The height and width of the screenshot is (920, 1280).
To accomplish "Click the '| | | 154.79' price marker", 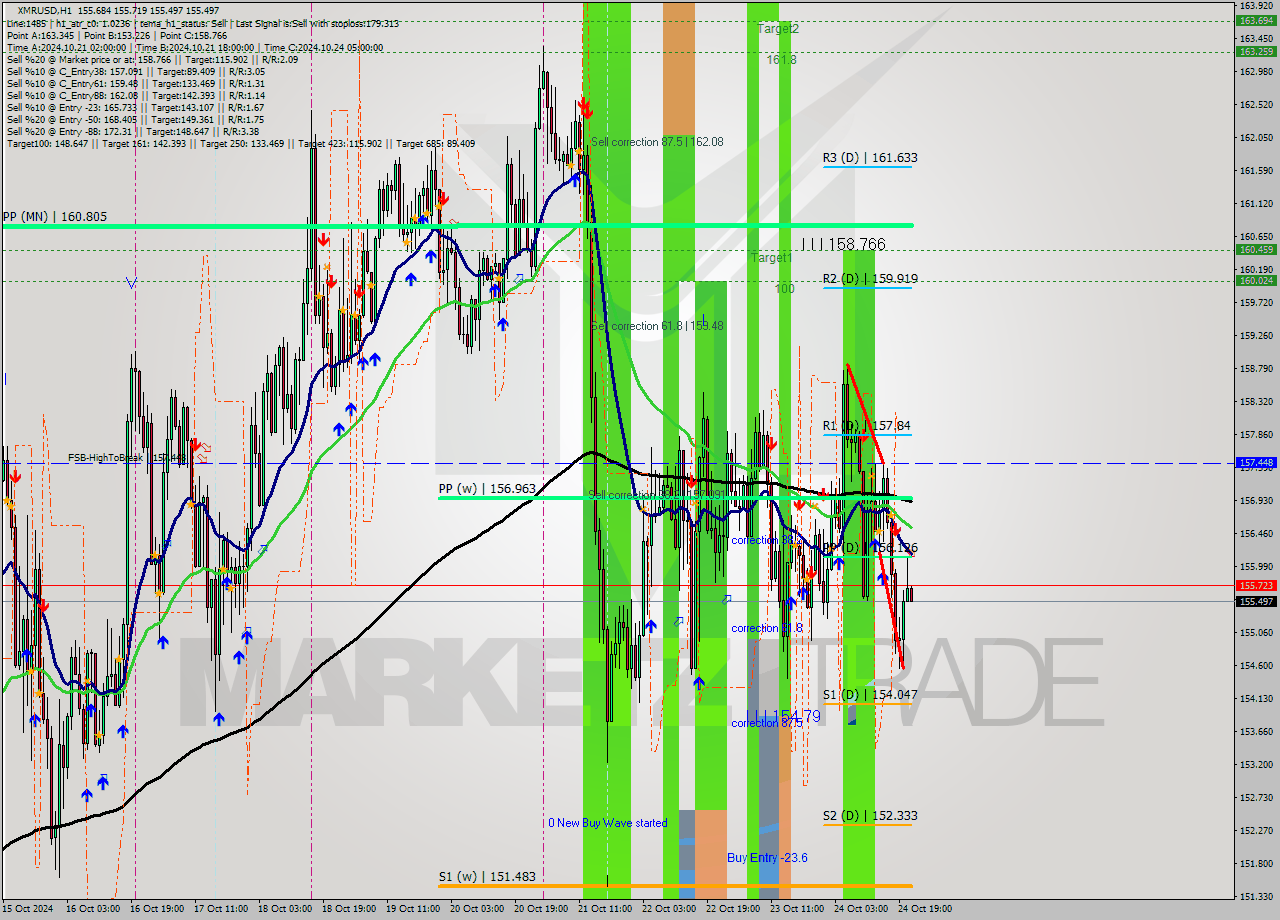I will [784, 716].
